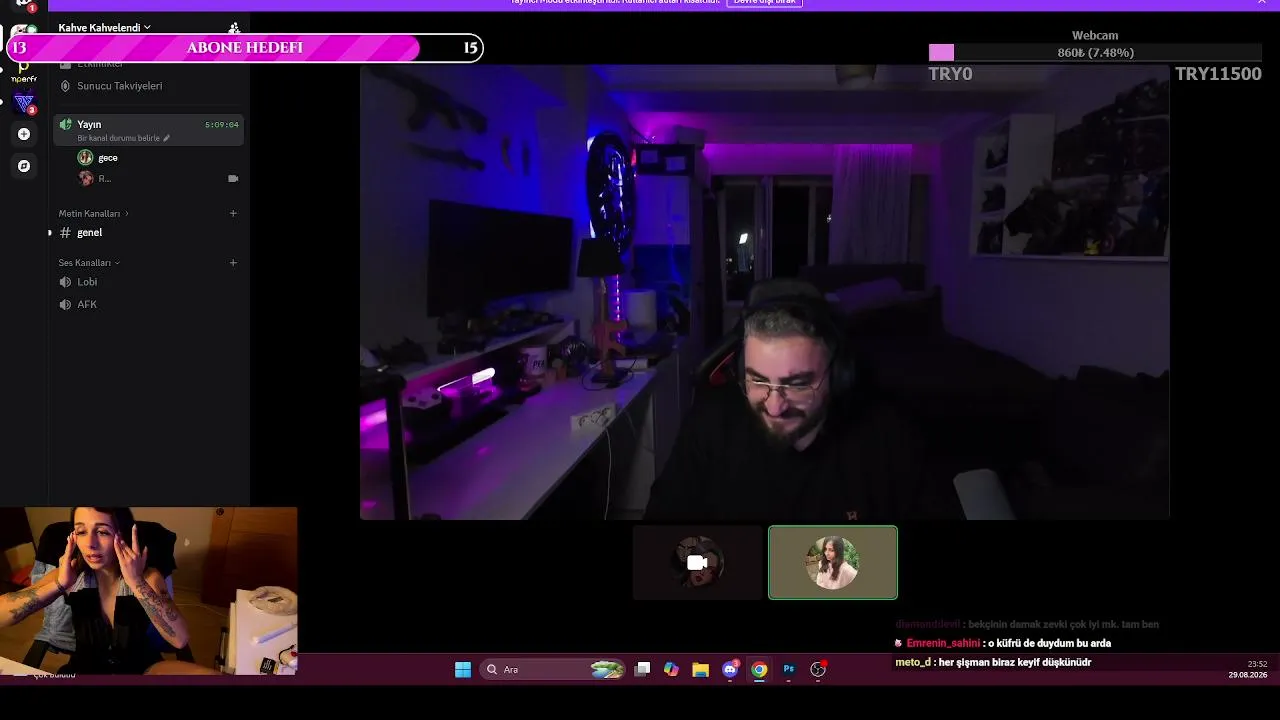Click the camera icon next to user R...
This screenshot has height=720, width=1280.
pyautogui.click(x=233, y=179)
